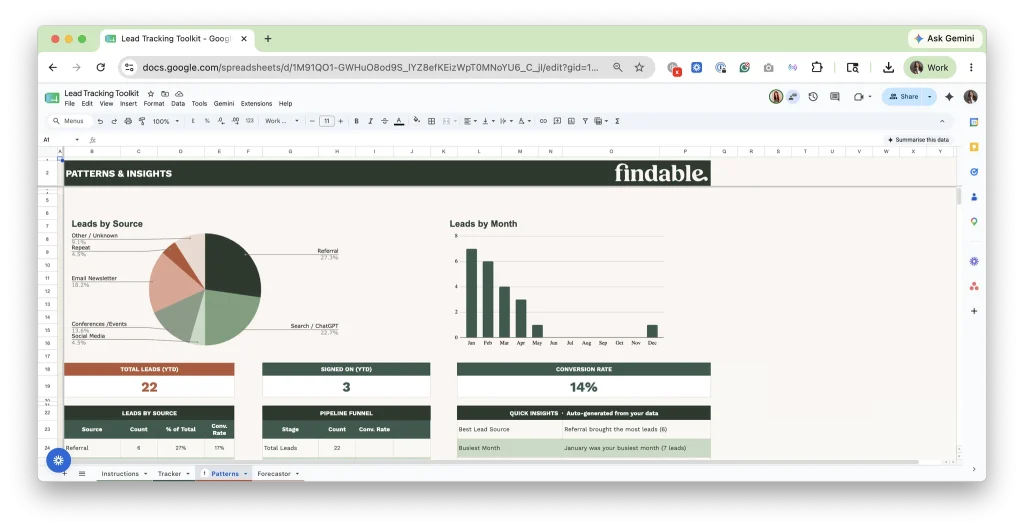This screenshot has width=1024, height=531.
Task: Check the cloud document status icon
Action: pyautogui.click(x=179, y=93)
